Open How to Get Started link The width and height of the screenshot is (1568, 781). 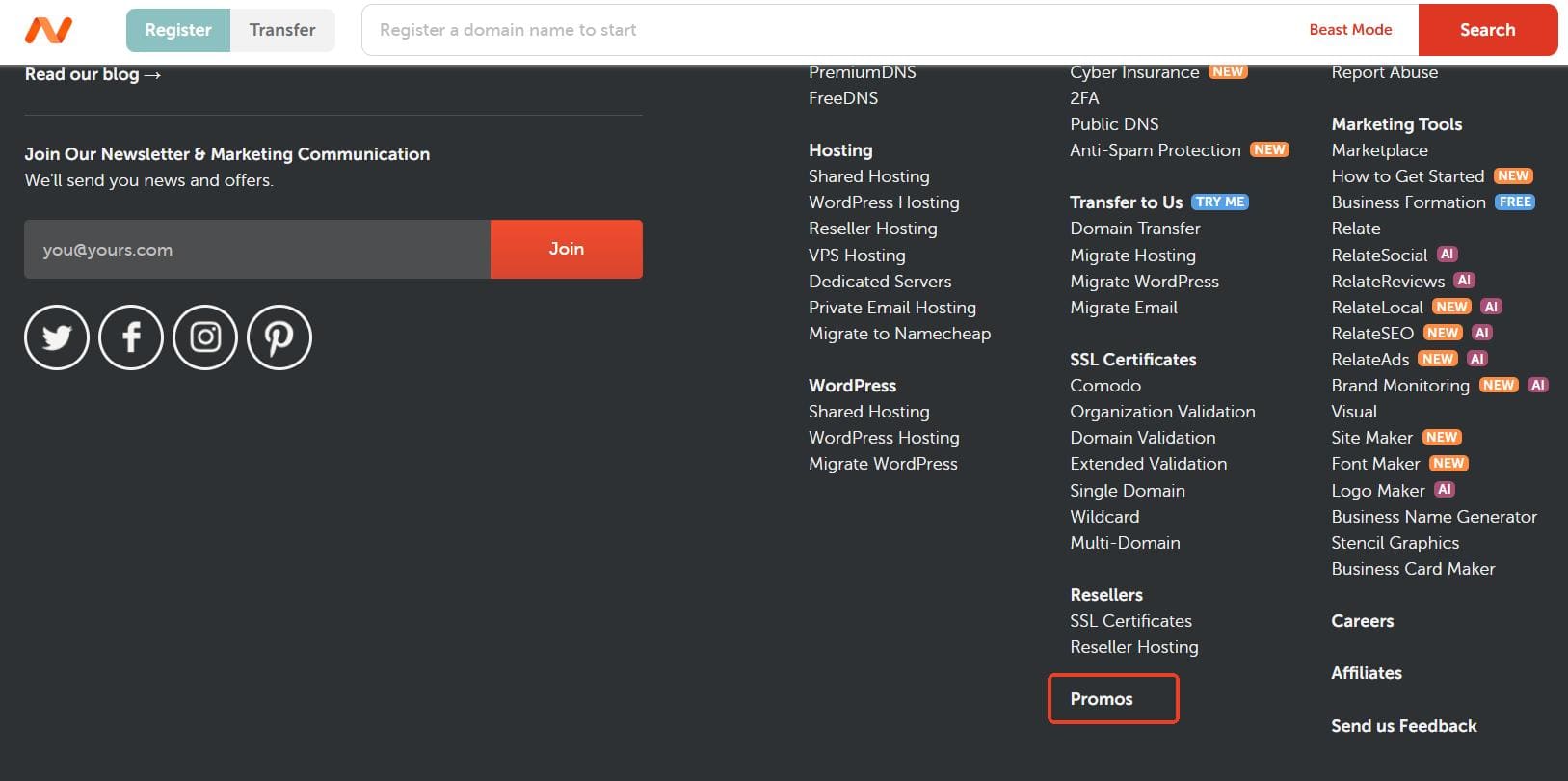[1407, 176]
